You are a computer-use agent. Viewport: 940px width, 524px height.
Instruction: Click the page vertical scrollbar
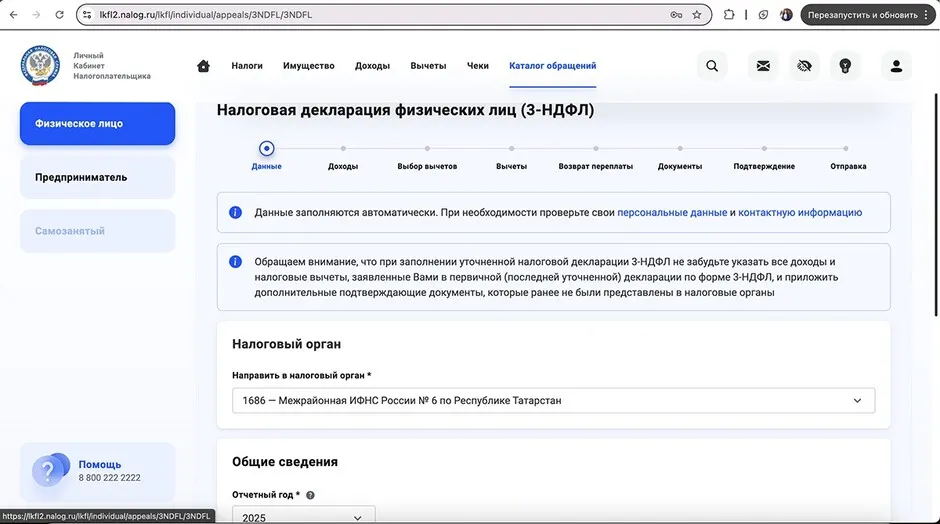pos(937,204)
